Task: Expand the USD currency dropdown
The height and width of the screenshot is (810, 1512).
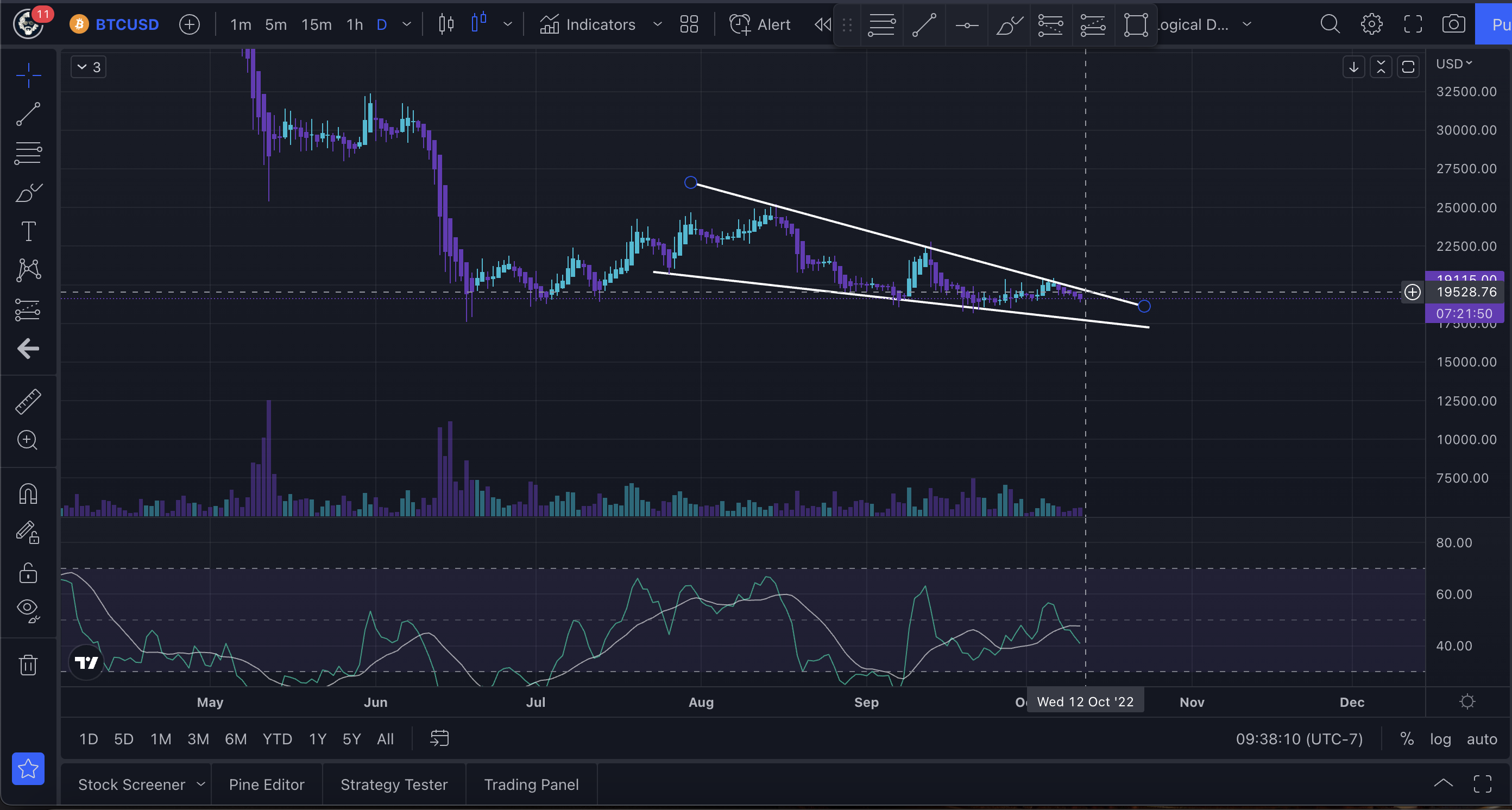Action: pyautogui.click(x=1454, y=64)
